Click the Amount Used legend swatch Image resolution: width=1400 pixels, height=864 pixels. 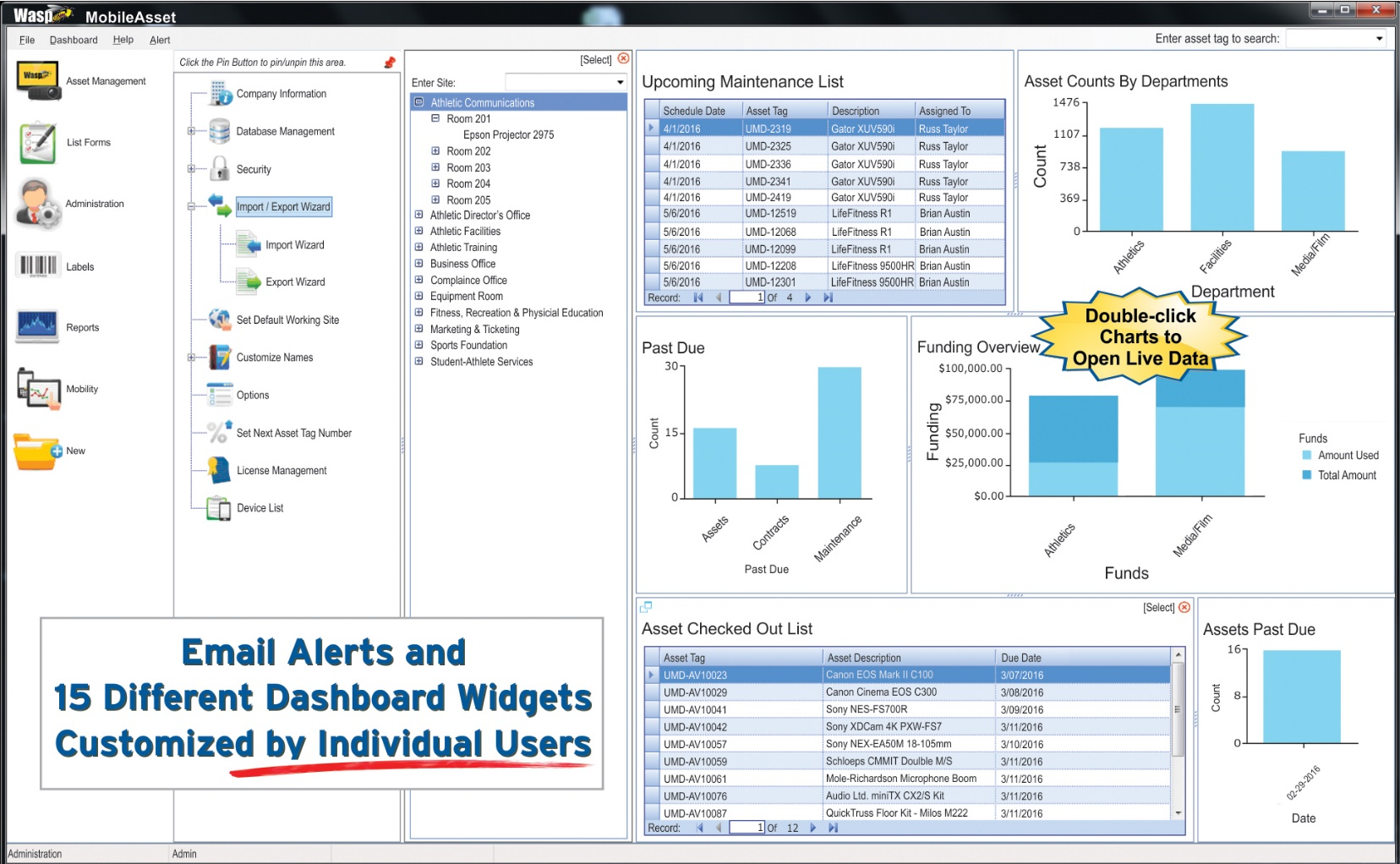1307,455
